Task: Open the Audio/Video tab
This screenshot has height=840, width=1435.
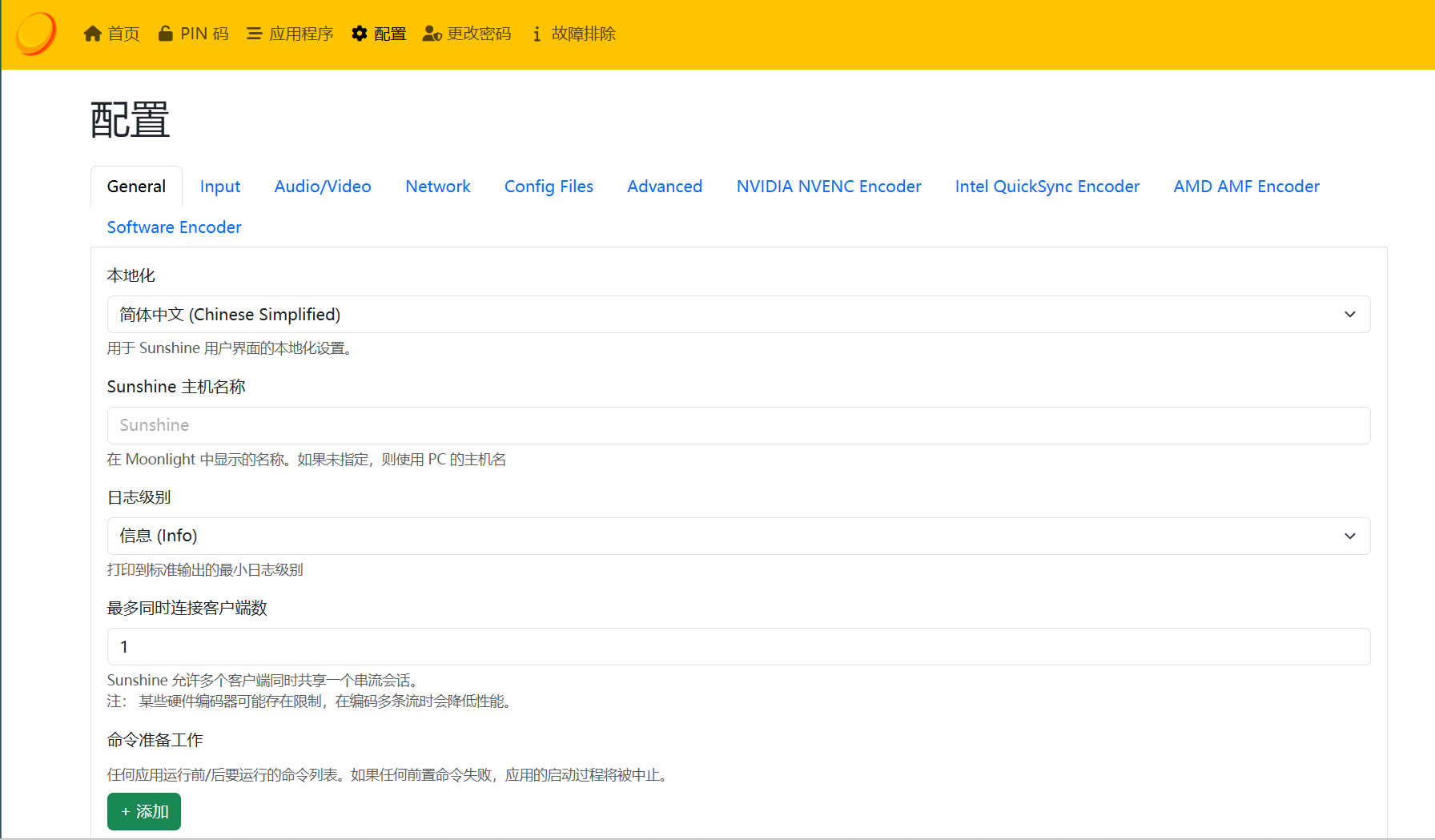Action: pos(322,187)
